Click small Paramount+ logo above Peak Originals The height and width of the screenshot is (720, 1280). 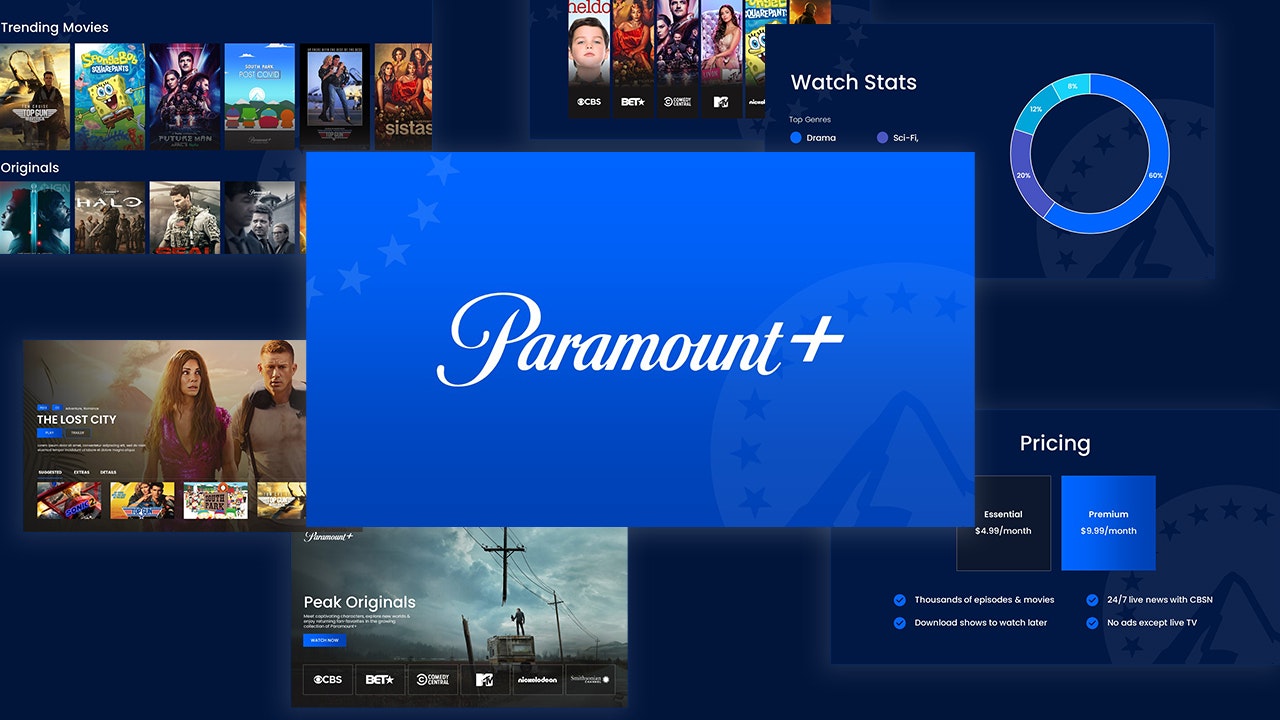[329, 537]
